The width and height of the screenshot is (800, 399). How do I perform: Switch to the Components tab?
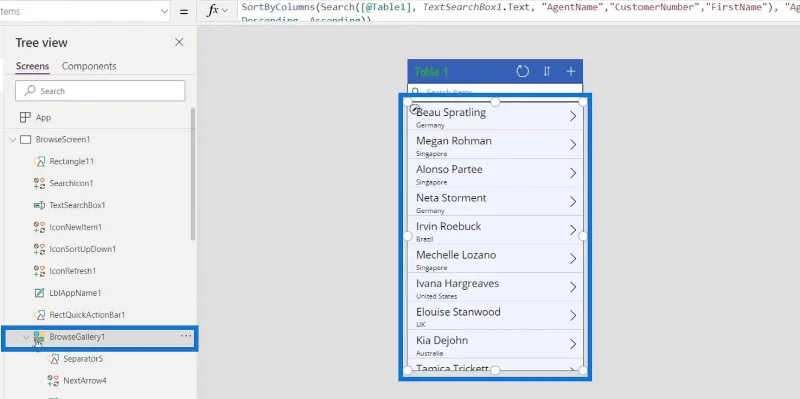click(89, 66)
